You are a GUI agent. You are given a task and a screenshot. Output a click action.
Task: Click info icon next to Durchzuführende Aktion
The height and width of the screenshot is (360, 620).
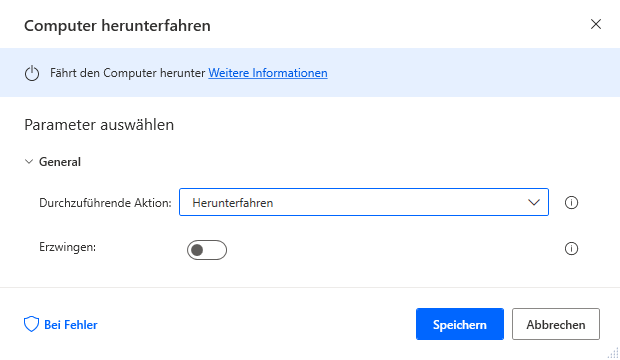pos(571,203)
